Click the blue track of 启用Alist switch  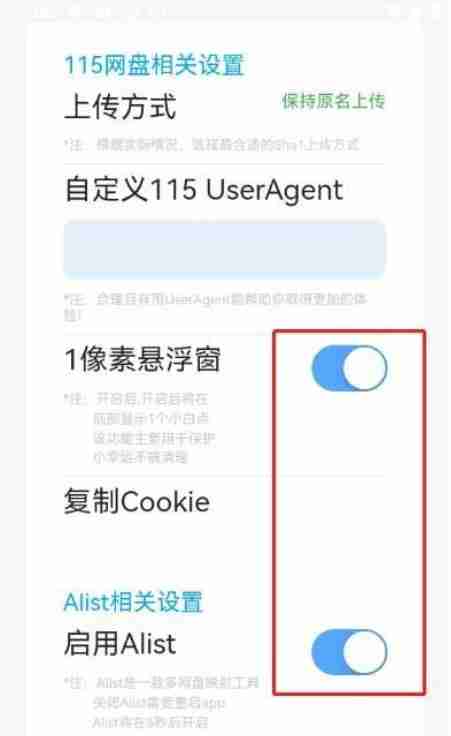327,652
